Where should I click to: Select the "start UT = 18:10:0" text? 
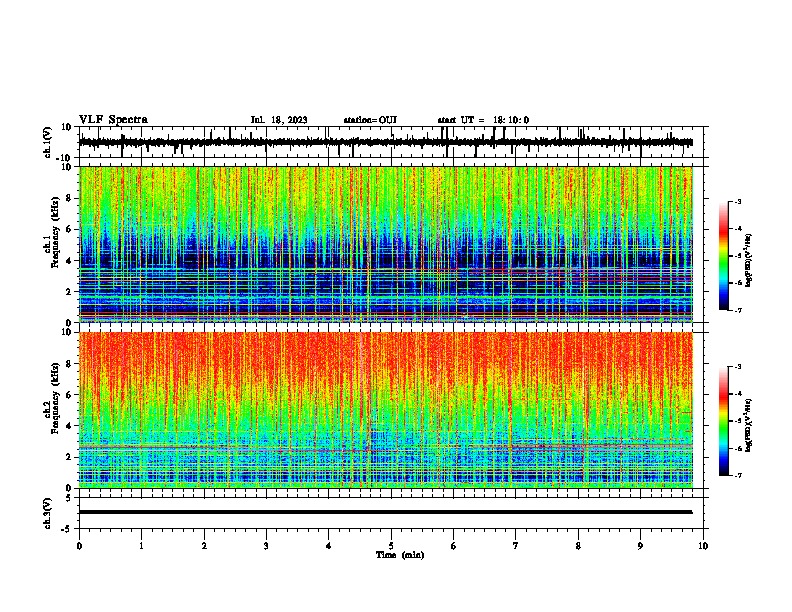[x=483, y=120]
